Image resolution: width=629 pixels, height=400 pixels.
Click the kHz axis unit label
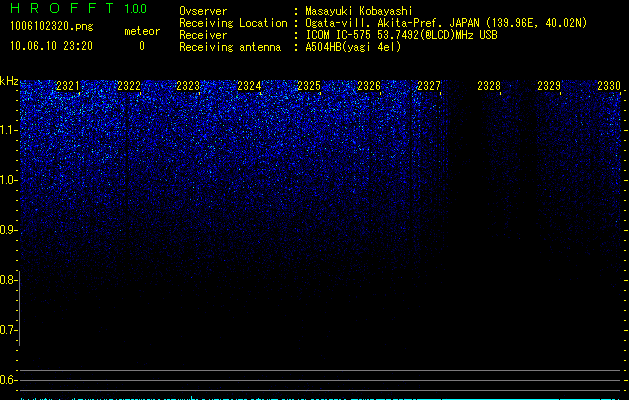click(9, 81)
